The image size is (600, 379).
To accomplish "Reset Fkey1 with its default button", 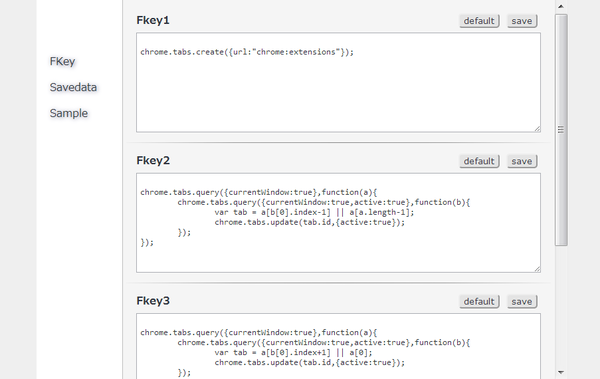I will click(479, 21).
